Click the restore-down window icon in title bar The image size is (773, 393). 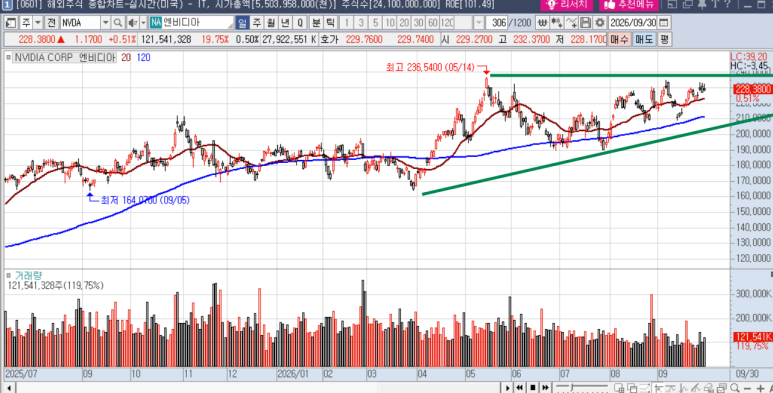click(x=688, y=4)
